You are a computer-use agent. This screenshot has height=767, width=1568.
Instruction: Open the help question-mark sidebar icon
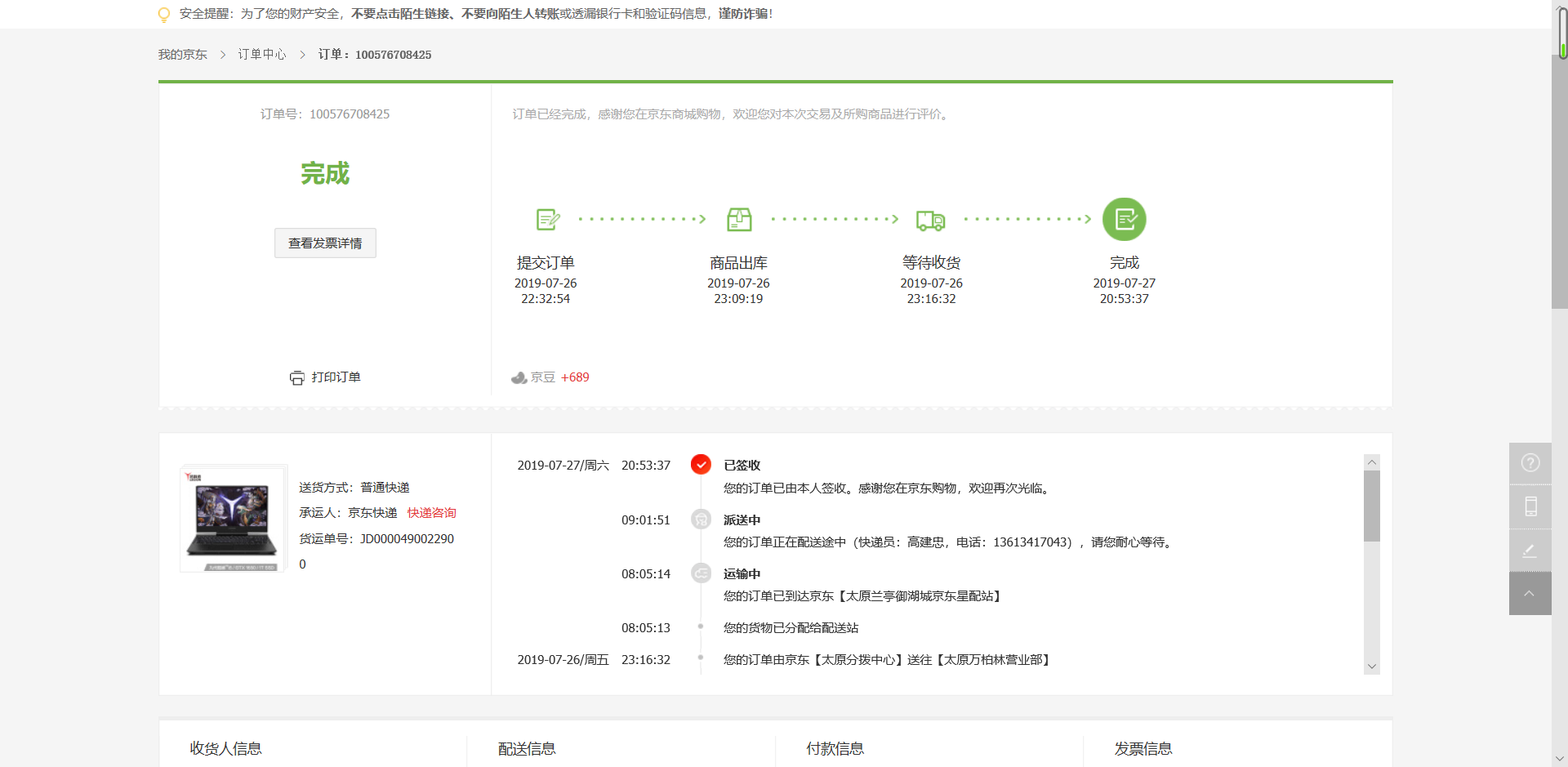(x=1530, y=463)
